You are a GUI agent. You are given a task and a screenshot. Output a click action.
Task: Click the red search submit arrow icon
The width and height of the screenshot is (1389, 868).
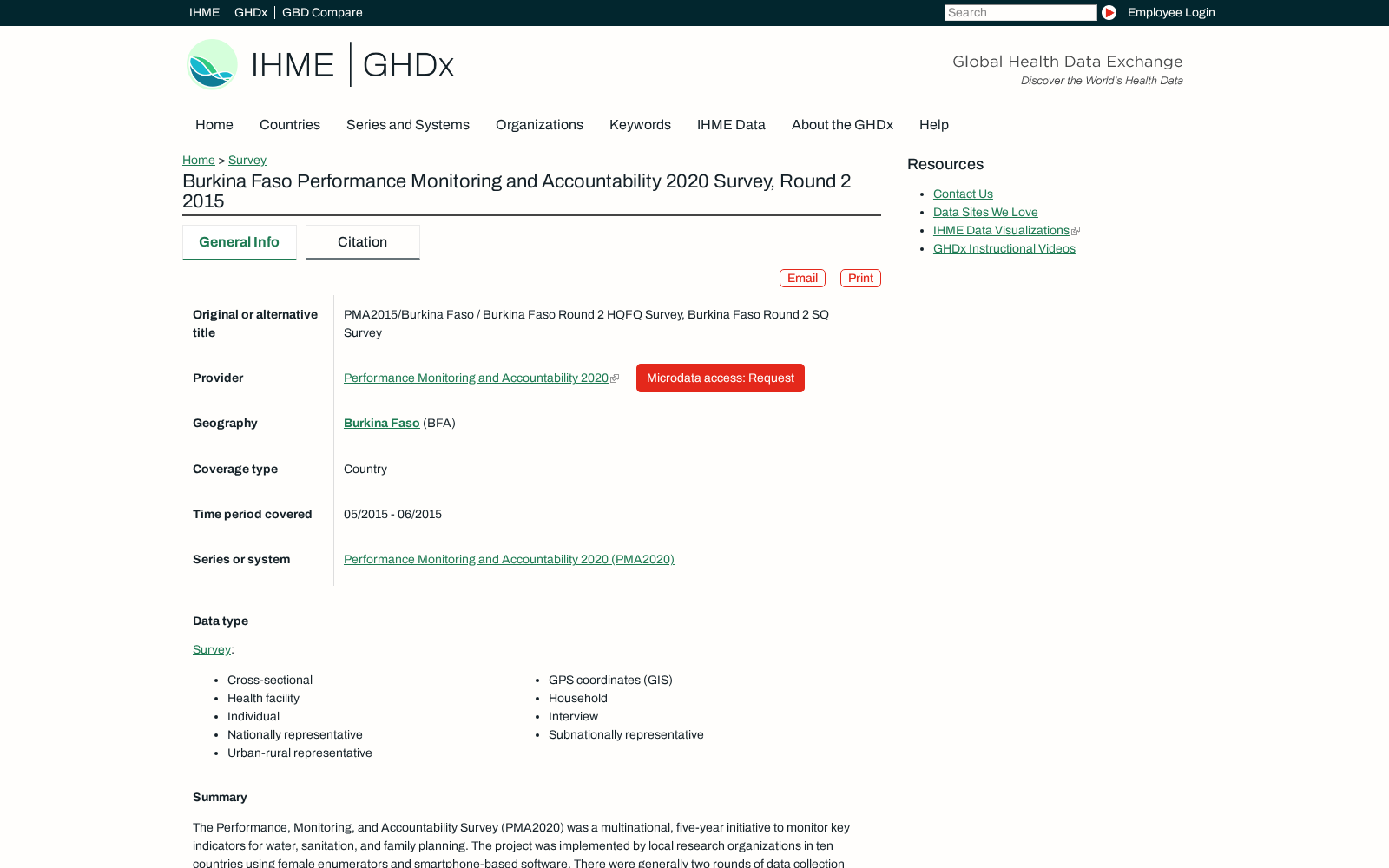(1109, 12)
